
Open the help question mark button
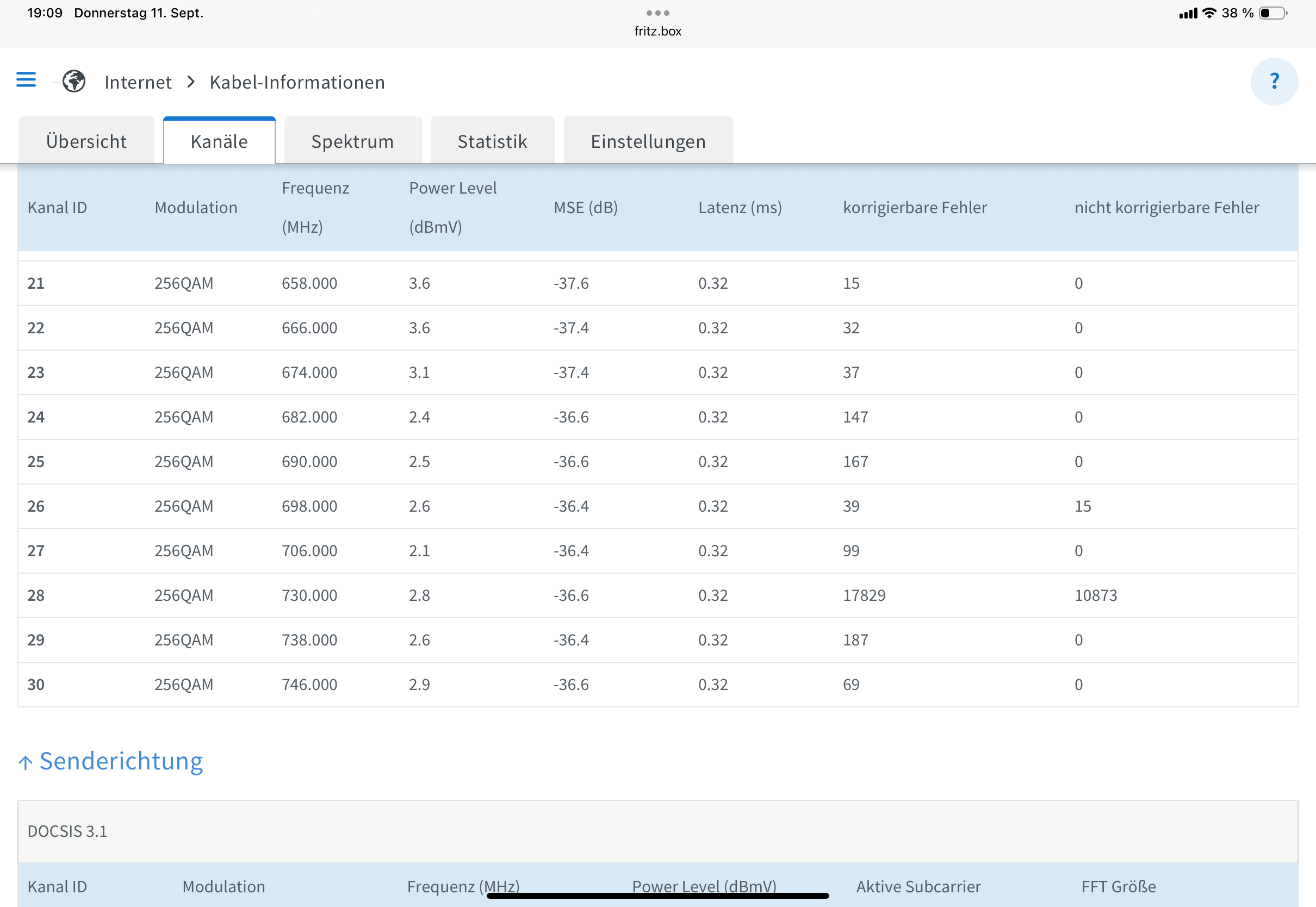pos(1274,81)
